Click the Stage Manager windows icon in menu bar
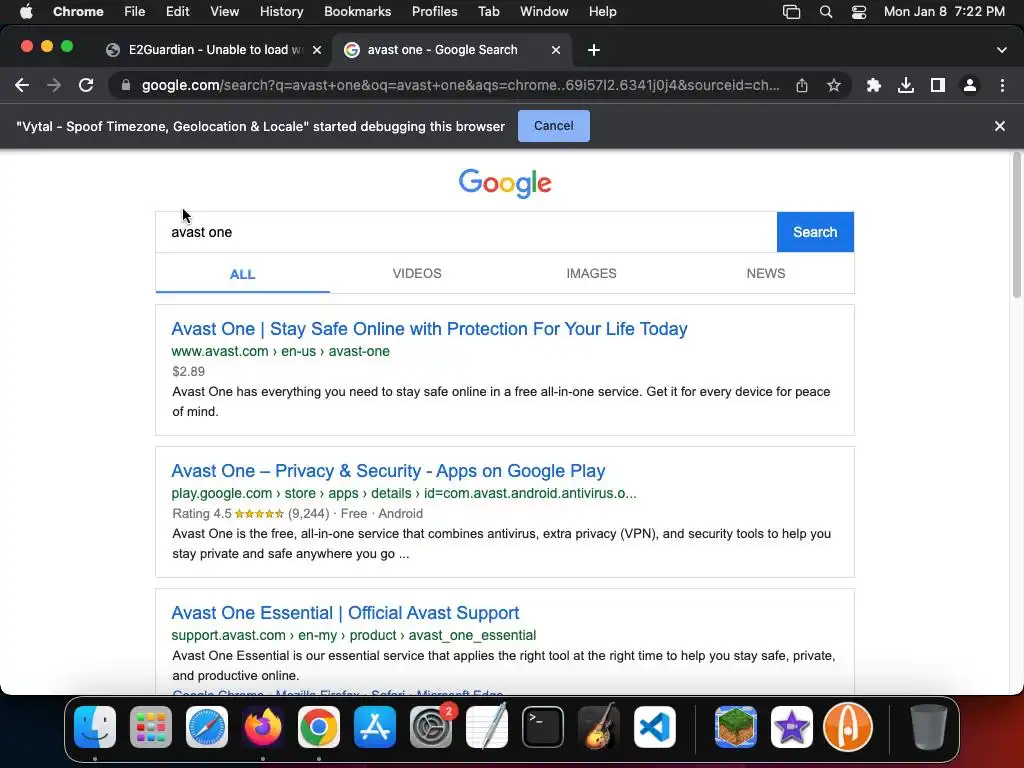Viewport: 1024px width, 768px height. point(792,12)
